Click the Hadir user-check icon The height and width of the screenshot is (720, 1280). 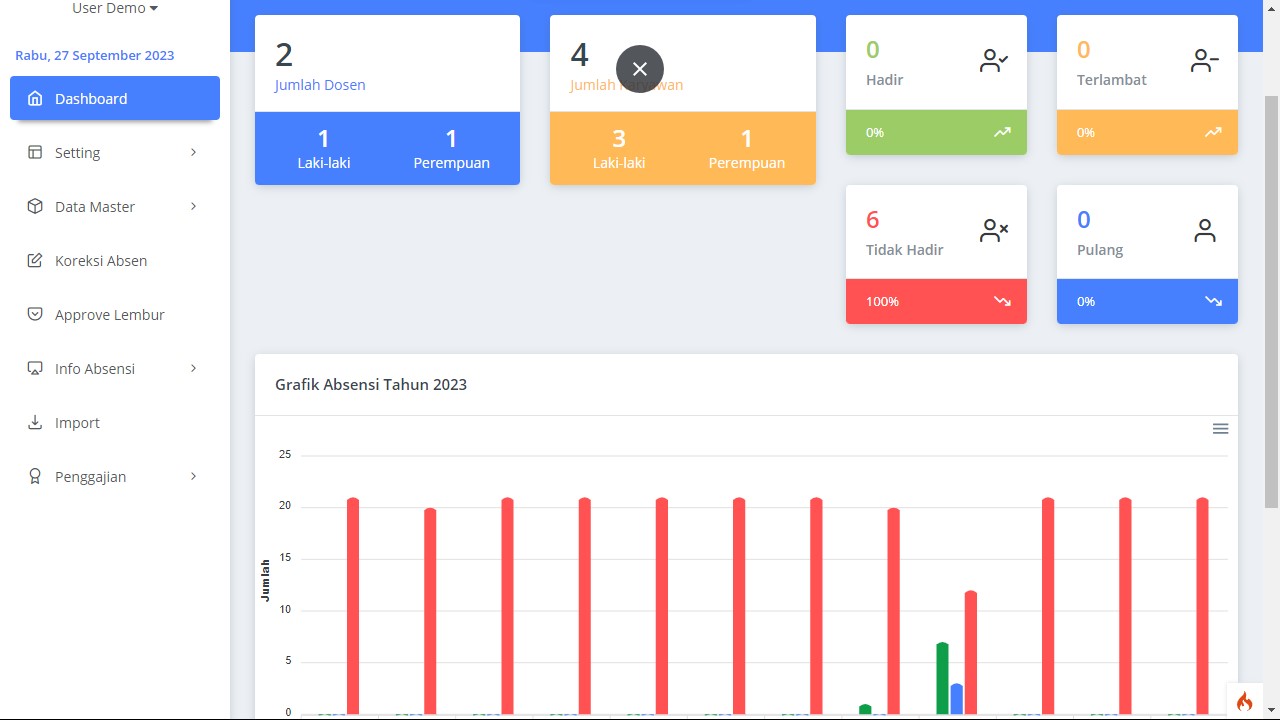994,62
